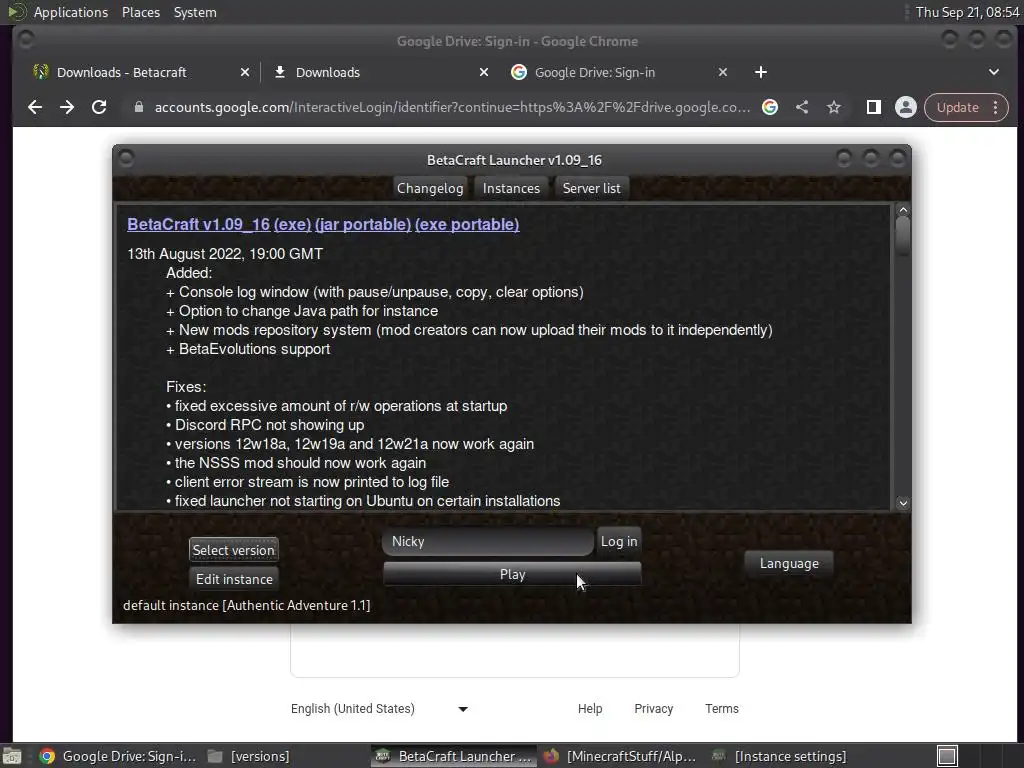View site info padlock icon
This screenshot has height=768, width=1024.
pos(138,107)
